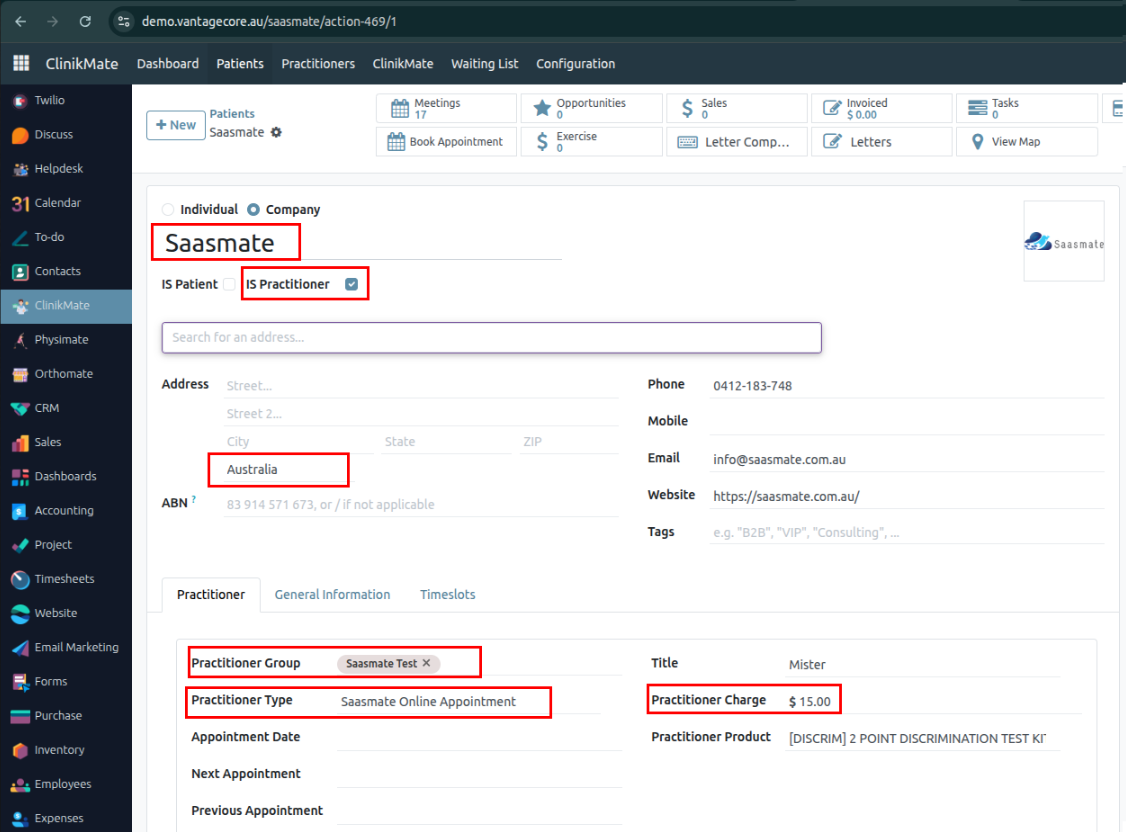Click the address search input field
Screen dimensions: 1126x832
coord(491,337)
